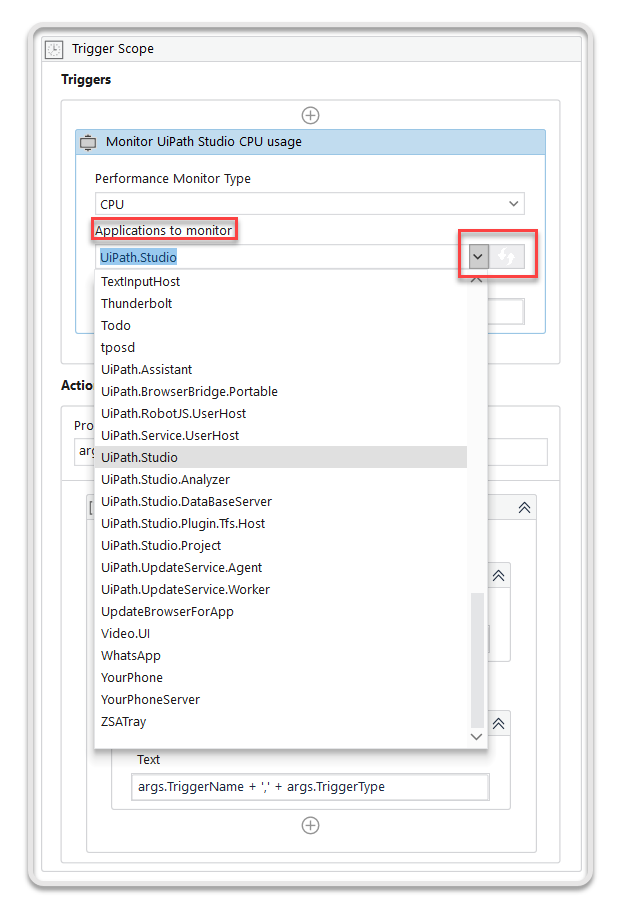Select UiPath.Studio.Analyzer process
The height and width of the screenshot is (911, 629).
(281, 480)
